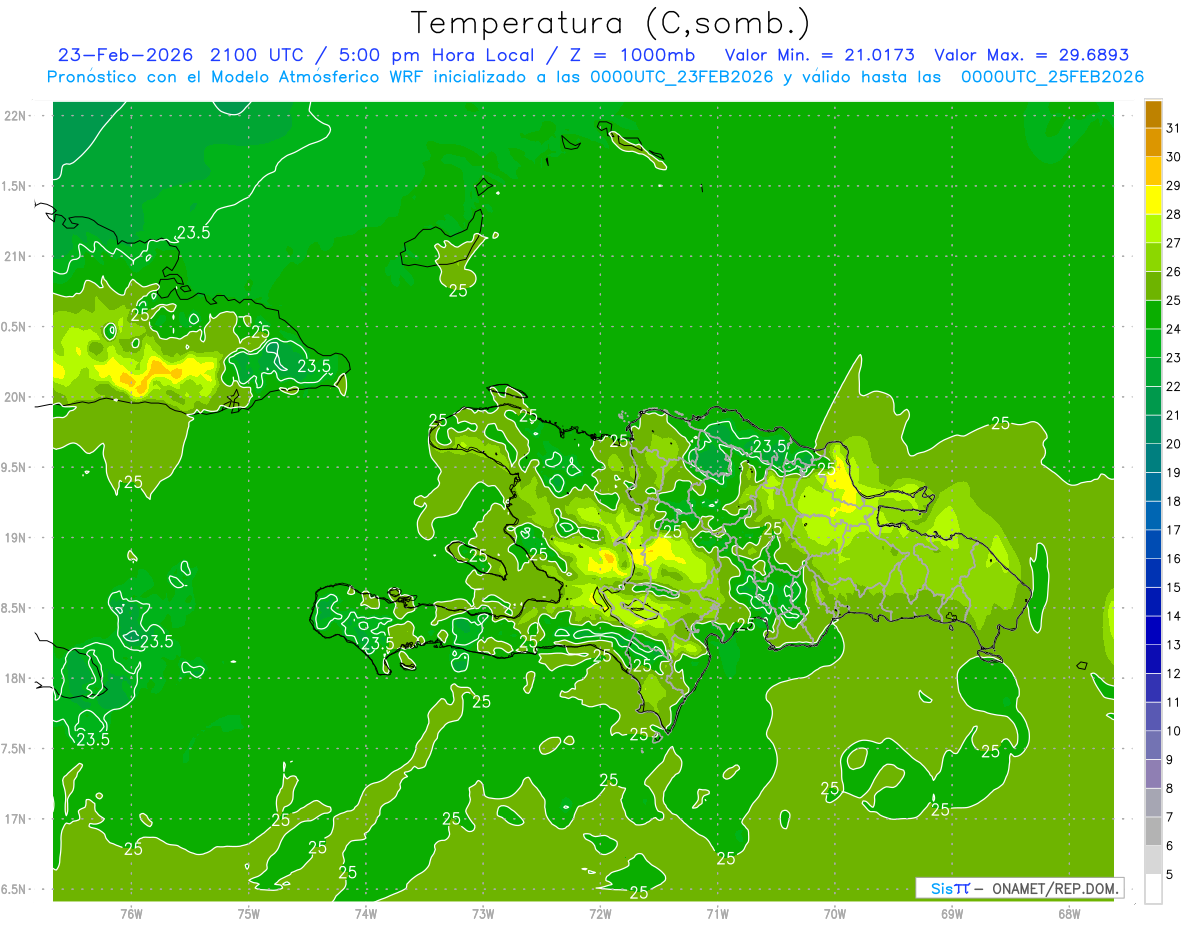
Task: Click the orange colorbar segment between 30 and 31
Action: click(1153, 142)
